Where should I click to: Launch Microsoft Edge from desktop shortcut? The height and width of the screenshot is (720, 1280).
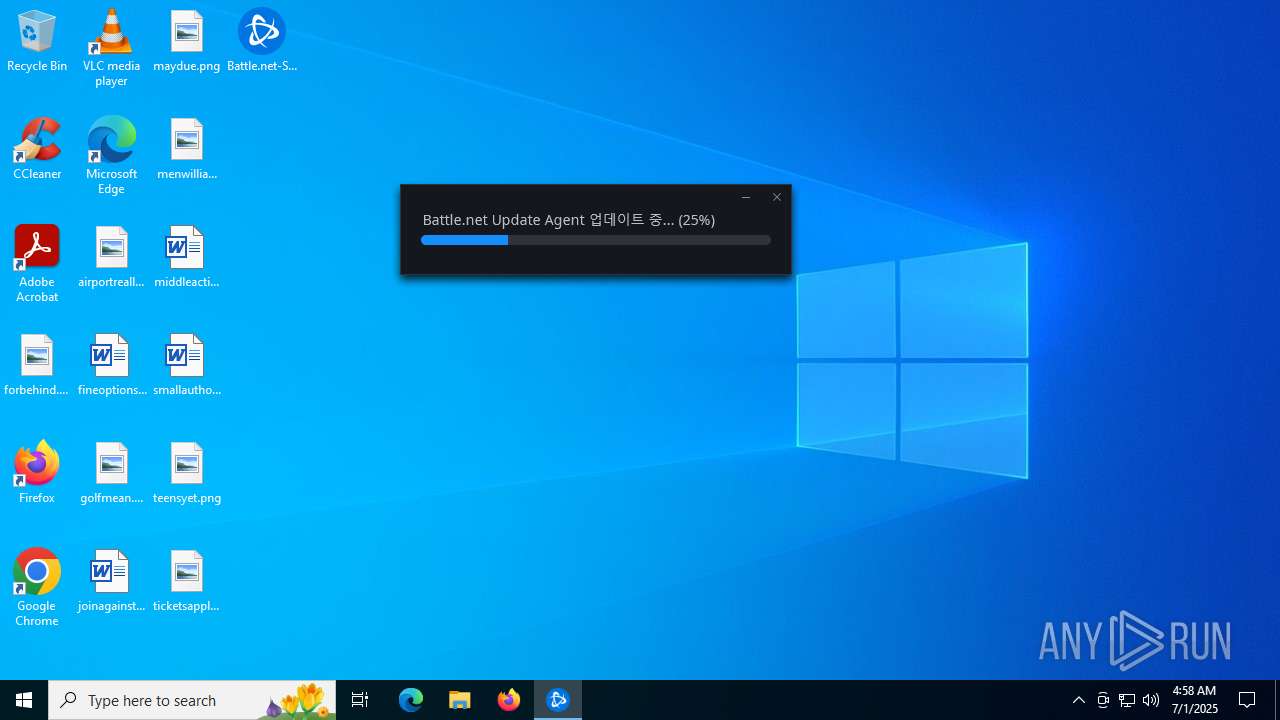point(111,156)
